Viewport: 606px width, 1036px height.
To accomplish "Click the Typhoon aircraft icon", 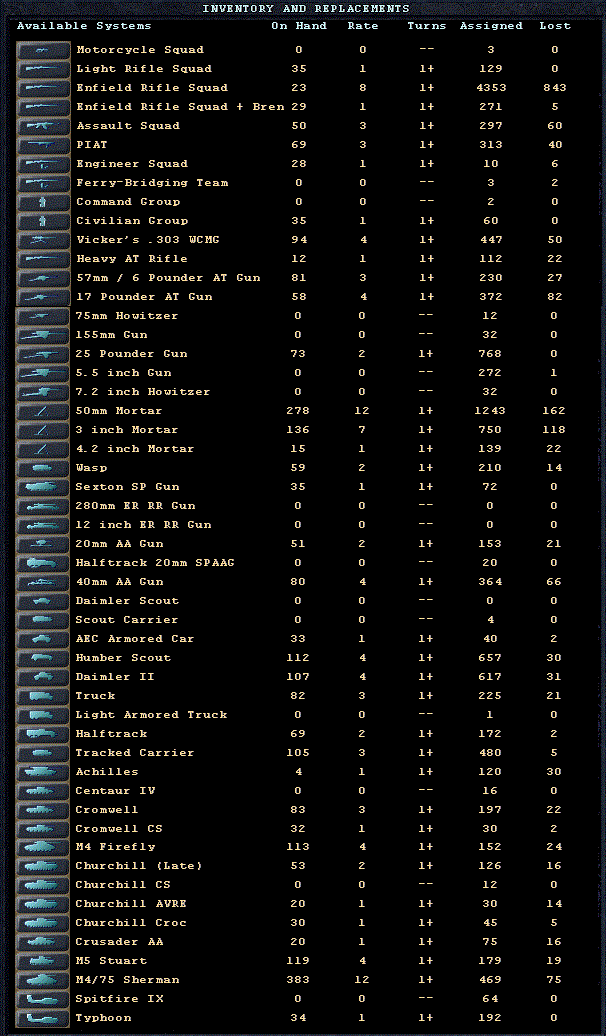I will pyautogui.click(x=43, y=1019).
